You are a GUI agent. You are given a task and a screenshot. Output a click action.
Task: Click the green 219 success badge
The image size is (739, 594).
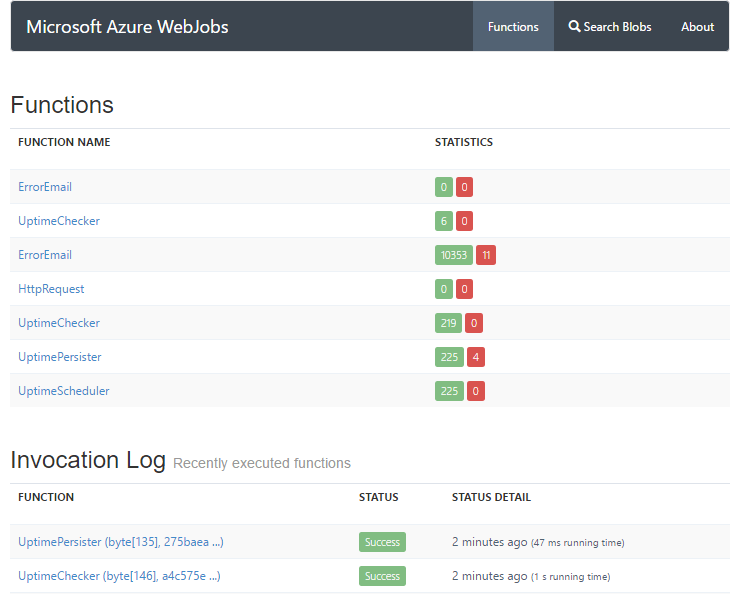[448, 323]
